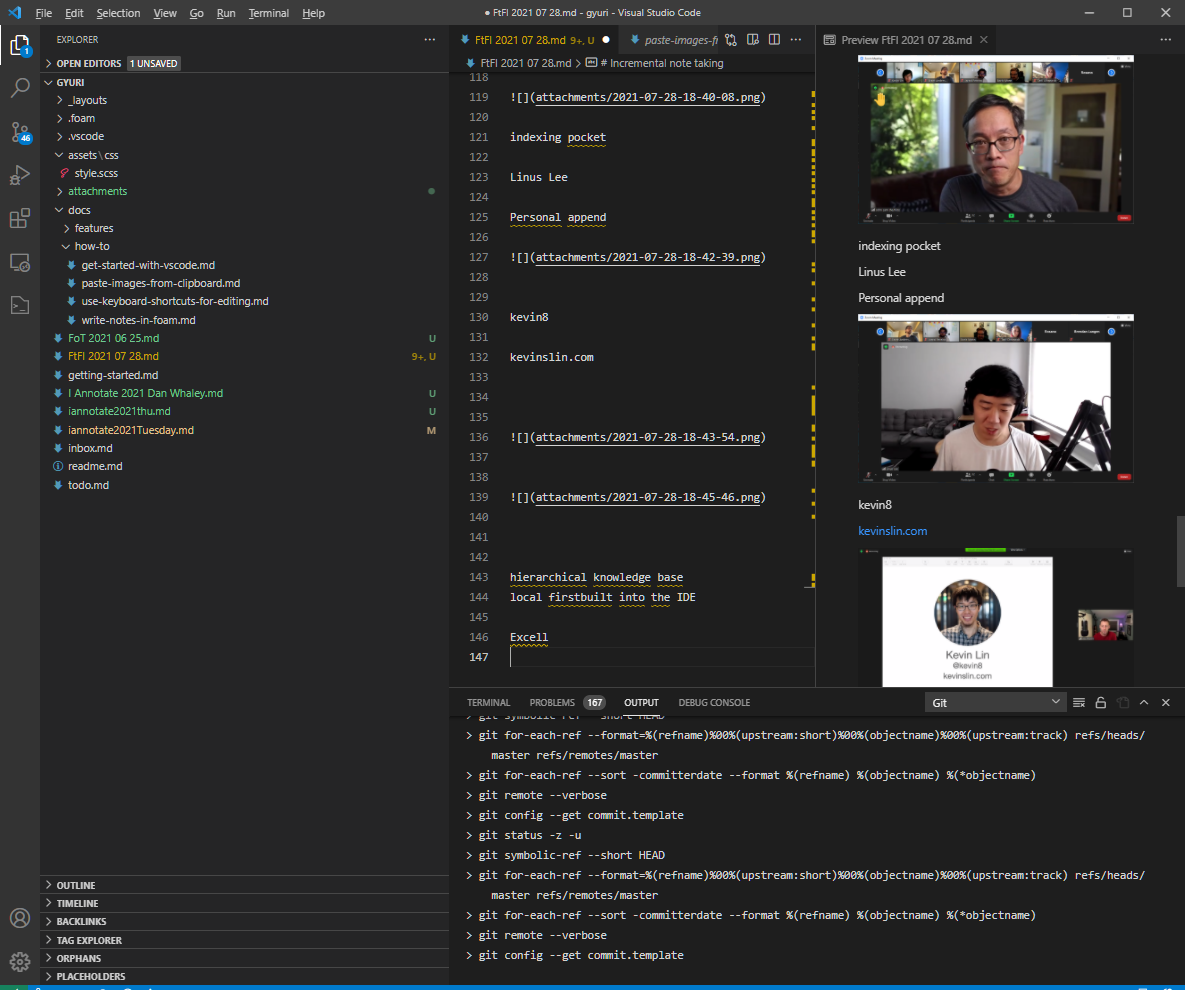Open Run and Debug view
The width and height of the screenshot is (1185, 990).
[x=20, y=175]
